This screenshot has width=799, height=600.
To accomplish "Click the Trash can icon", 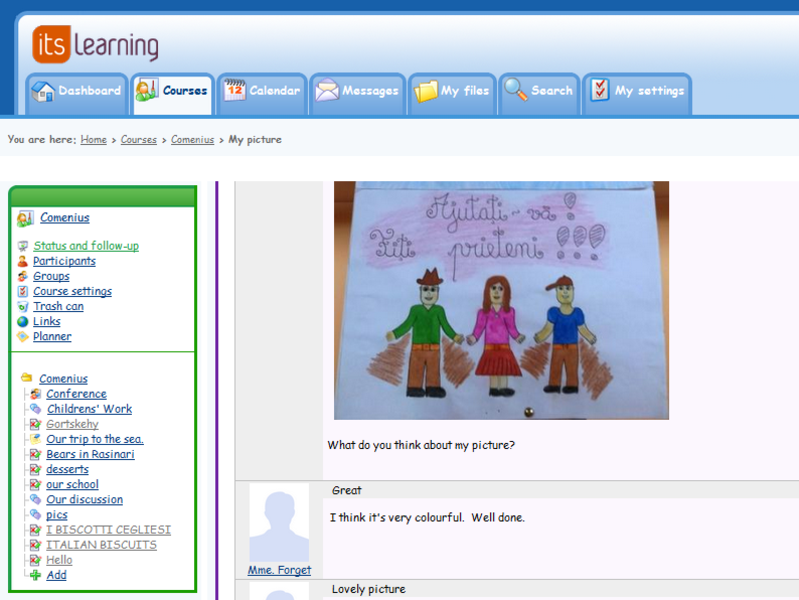I will [22, 306].
